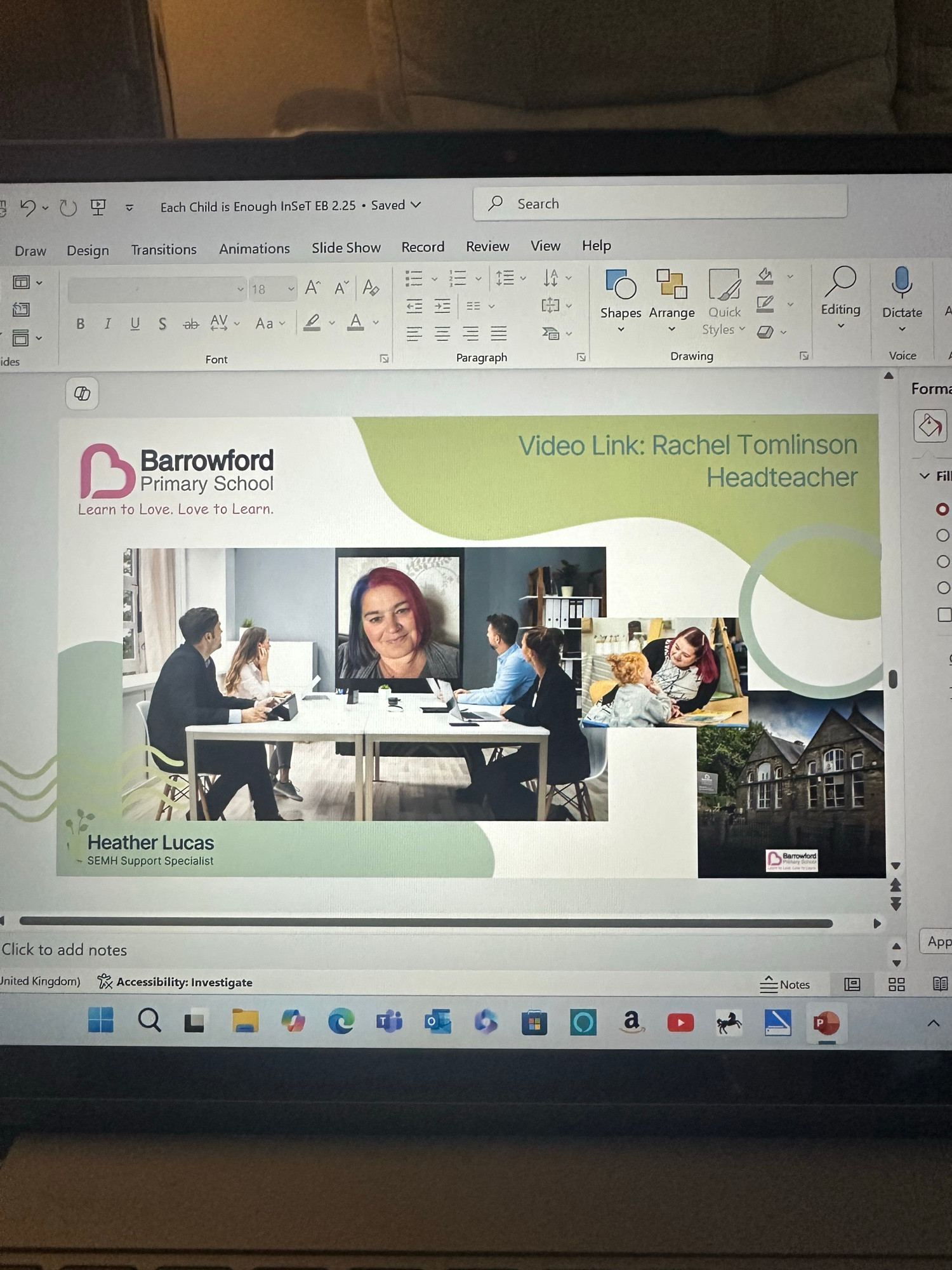Click the selected red Fill radio button

click(x=942, y=509)
